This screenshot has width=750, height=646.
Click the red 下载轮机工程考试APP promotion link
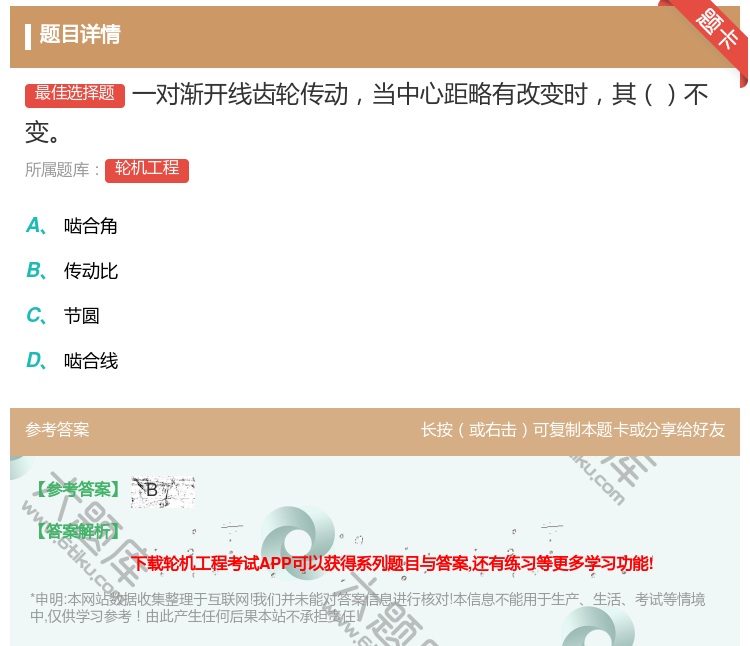point(392,563)
